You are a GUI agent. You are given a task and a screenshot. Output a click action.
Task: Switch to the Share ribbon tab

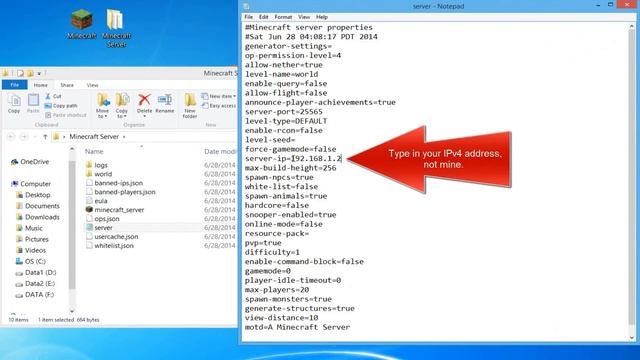tap(67, 85)
